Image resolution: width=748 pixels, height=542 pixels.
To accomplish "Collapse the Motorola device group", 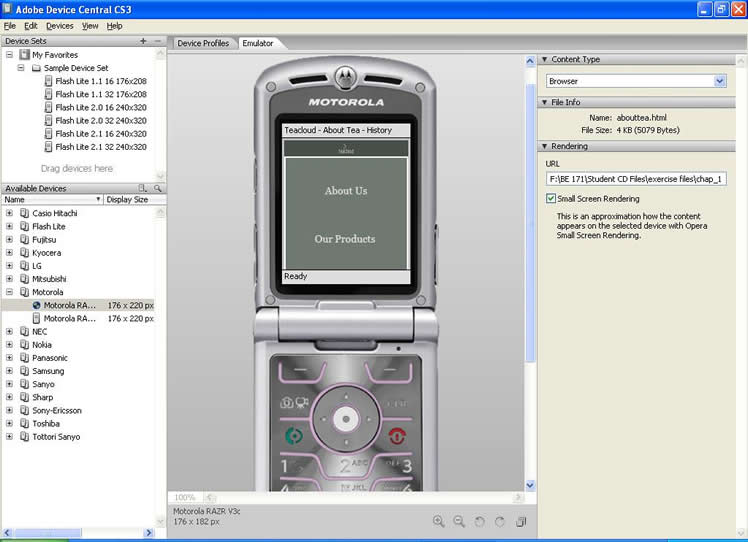I will point(10,292).
